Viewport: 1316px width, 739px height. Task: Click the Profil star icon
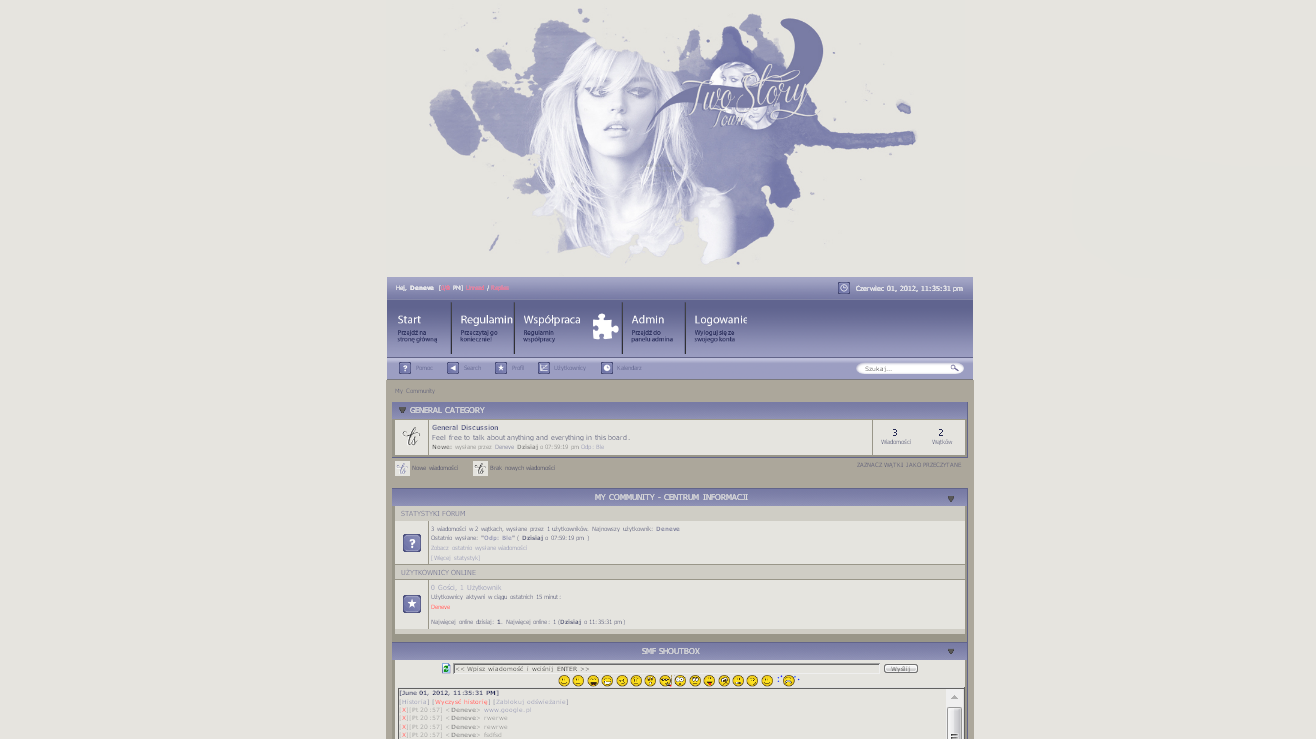coord(501,368)
